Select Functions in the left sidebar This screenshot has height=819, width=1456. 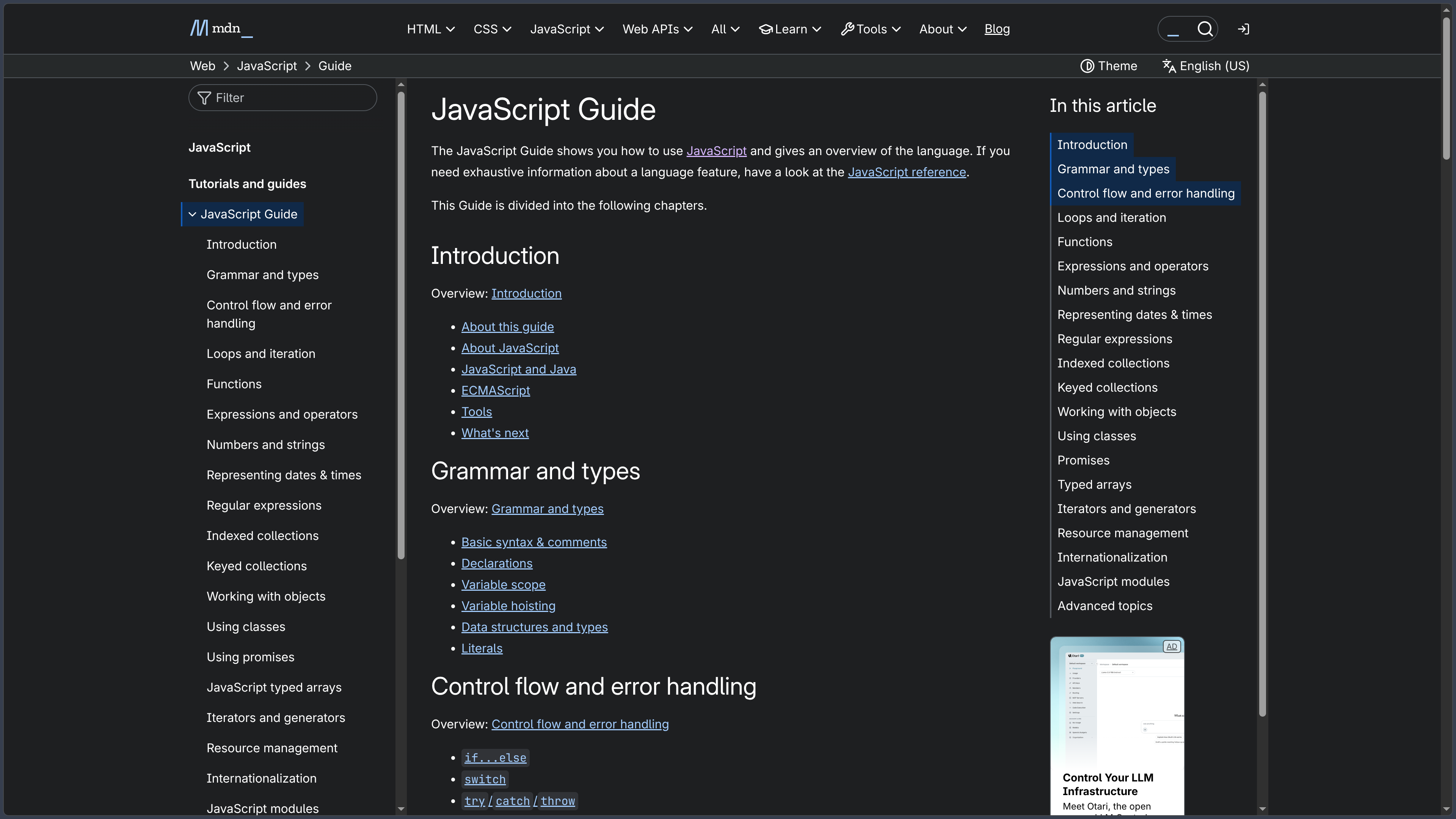pyautogui.click(x=234, y=384)
